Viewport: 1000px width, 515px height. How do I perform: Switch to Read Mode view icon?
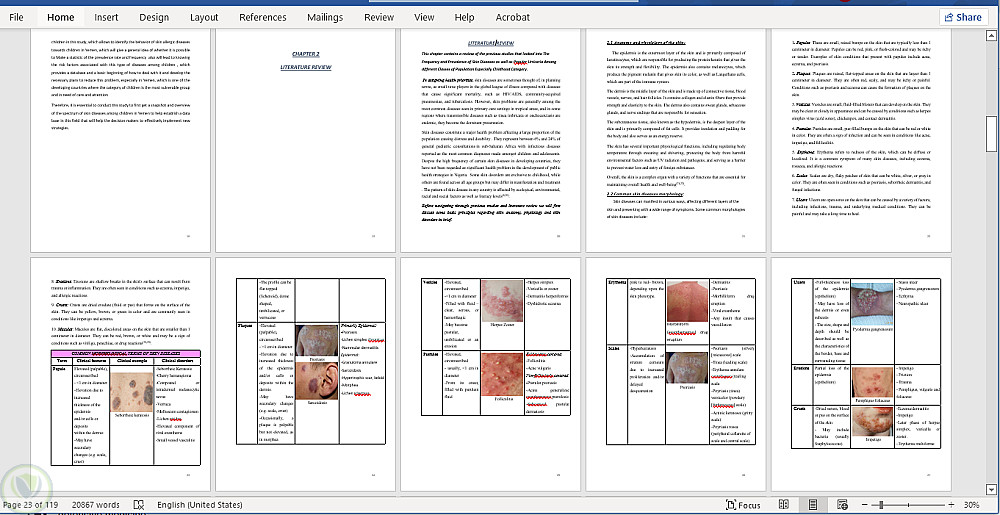pyautogui.click(x=784, y=505)
